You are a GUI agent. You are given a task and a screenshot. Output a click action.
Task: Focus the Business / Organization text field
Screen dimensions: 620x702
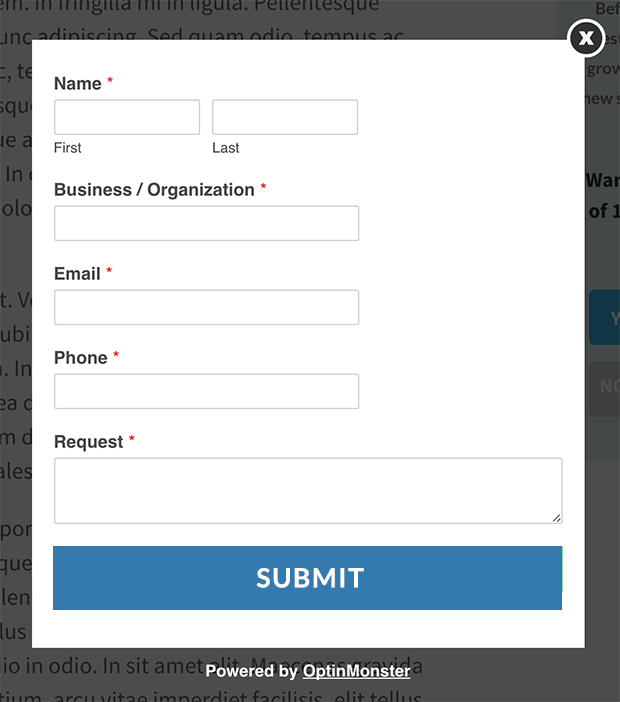pos(206,223)
